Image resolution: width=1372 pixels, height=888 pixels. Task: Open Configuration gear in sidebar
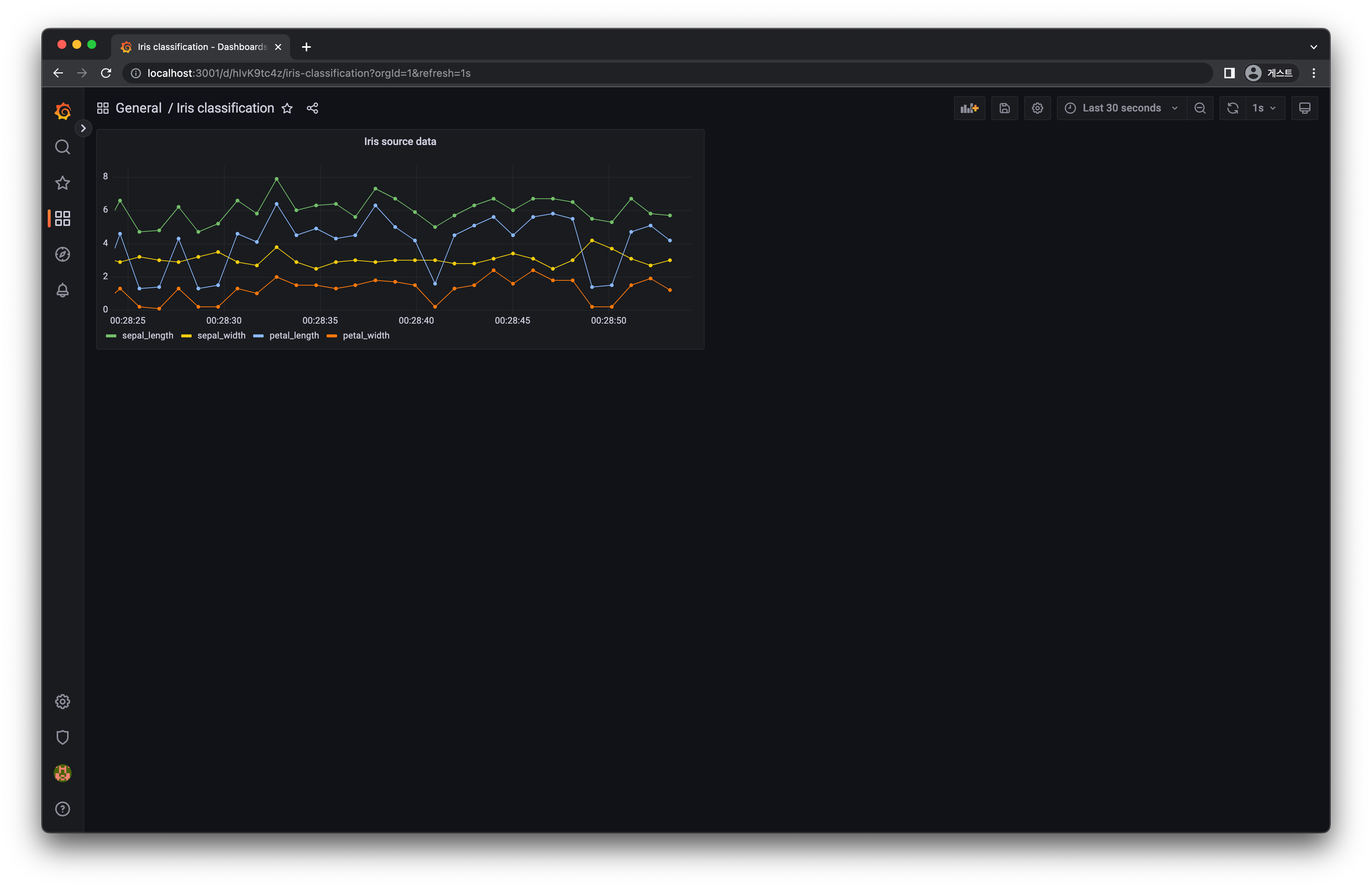[x=62, y=701]
